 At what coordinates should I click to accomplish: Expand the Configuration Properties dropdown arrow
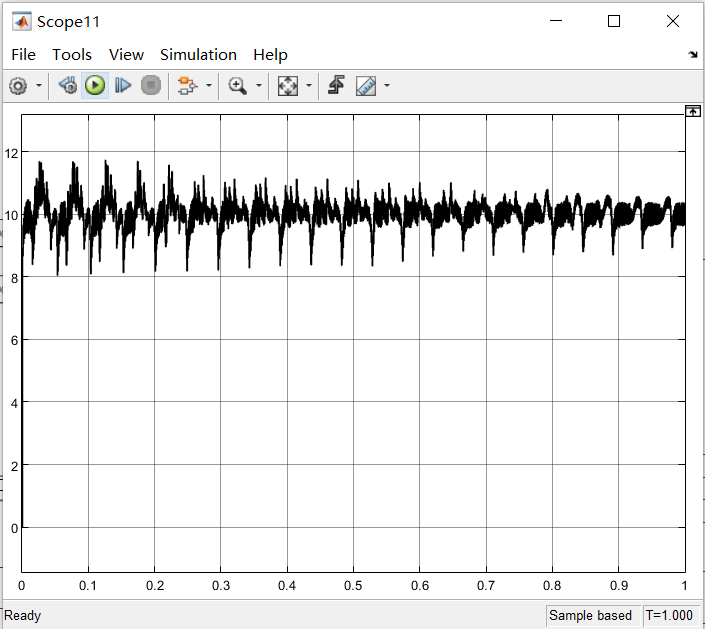(39, 85)
